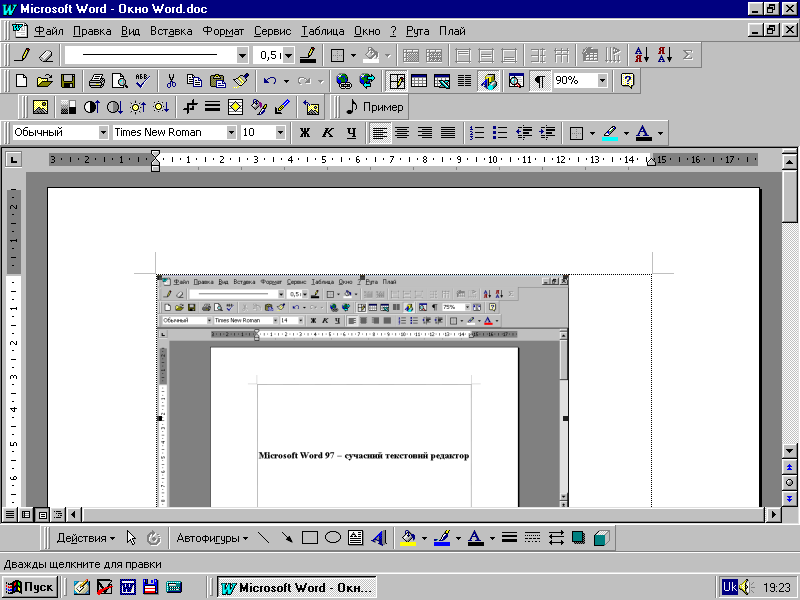This screenshot has height=600, width=800.
Task: Open Print Preview magnifier page icon
Action: [119, 81]
